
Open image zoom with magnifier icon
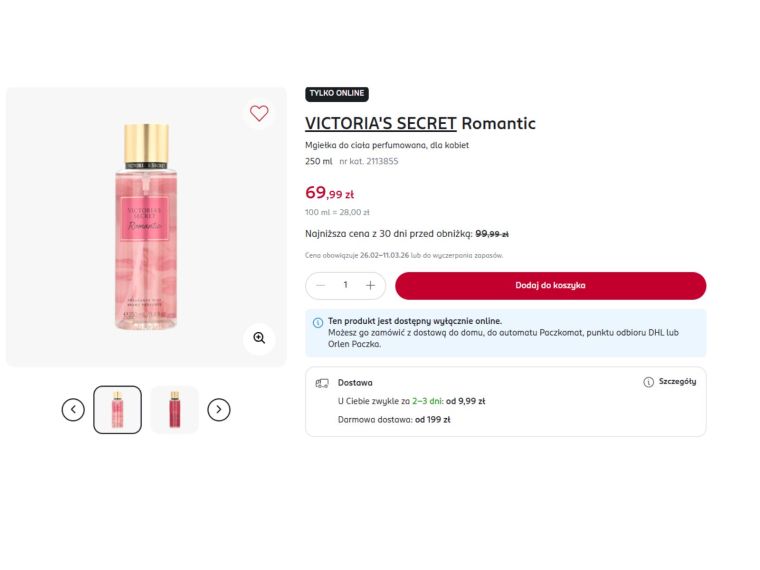click(x=259, y=338)
